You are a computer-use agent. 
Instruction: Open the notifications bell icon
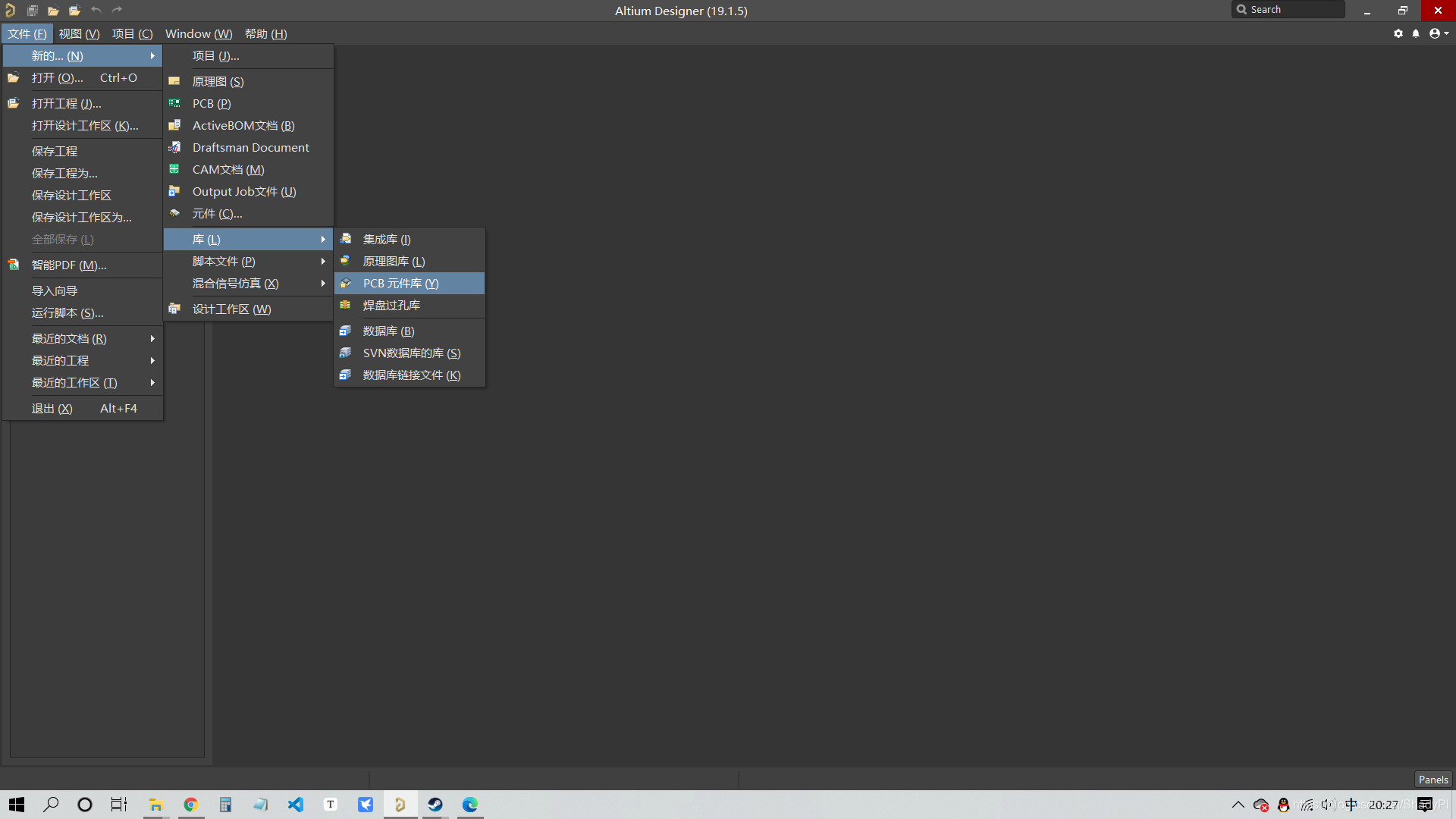1416,33
